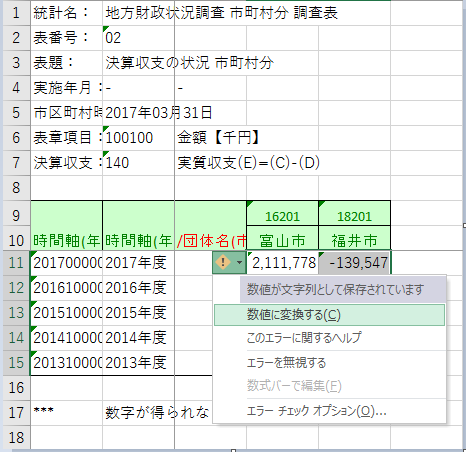
Task: Click the error warning exclamation icon
Action: pyautogui.click(x=223, y=262)
